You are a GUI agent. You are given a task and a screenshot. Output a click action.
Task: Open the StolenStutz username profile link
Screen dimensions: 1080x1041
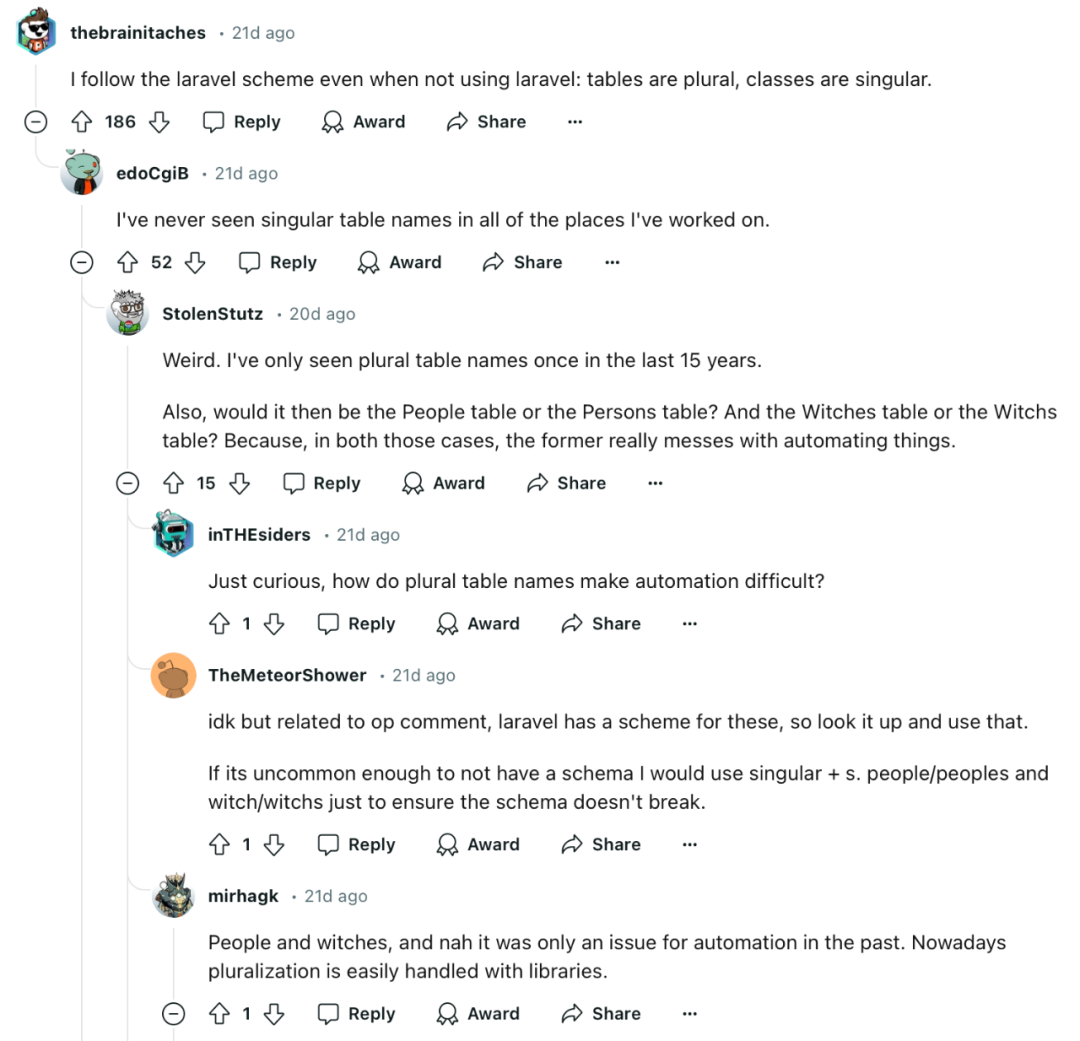(213, 314)
